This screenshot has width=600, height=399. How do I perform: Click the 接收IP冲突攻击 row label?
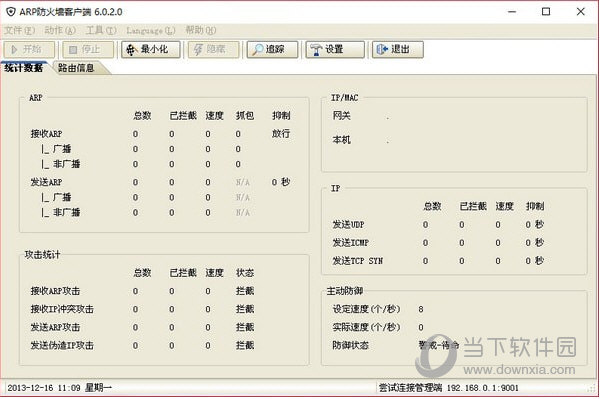(x=62, y=309)
